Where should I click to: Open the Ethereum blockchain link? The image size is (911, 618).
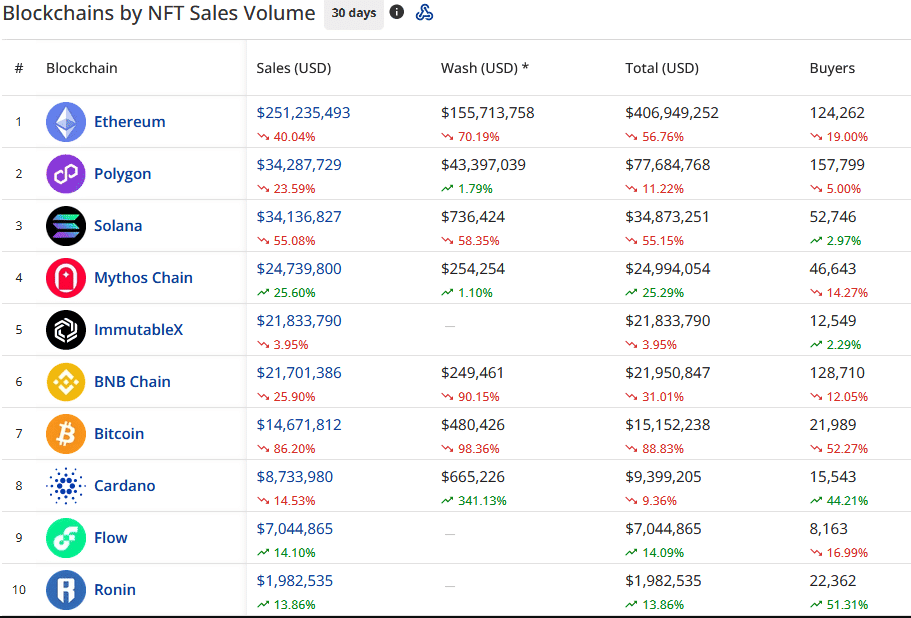pyautogui.click(x=130, y=121)
